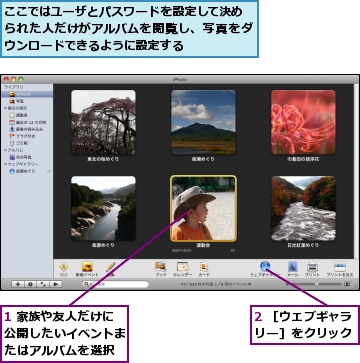Click the publish status icon beside the gallery album

pos(49,171)
